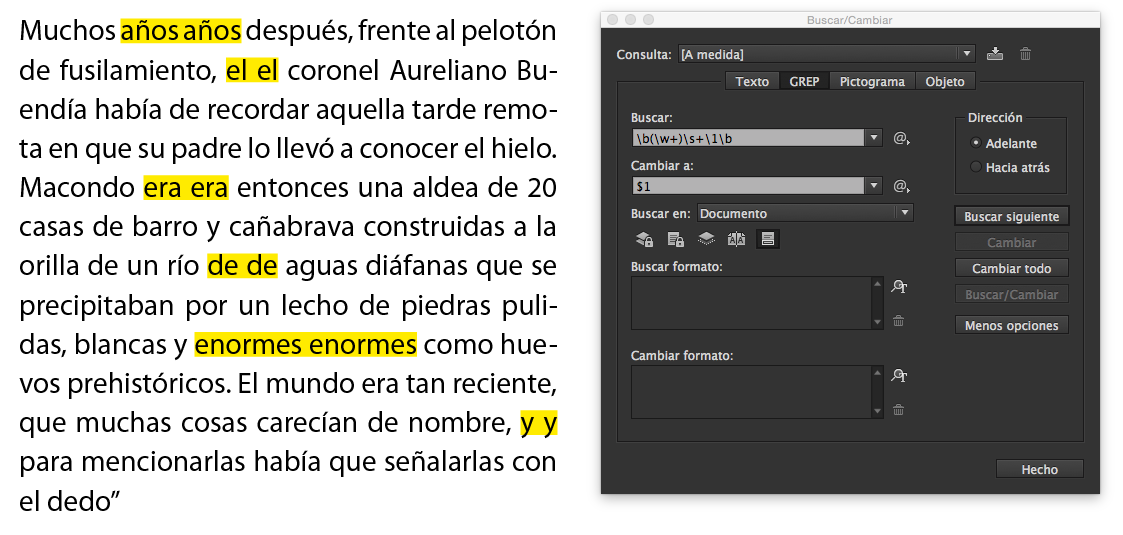The height and width of the screenshot is (535, 1123).
Task: Click Cambiar formato box scroll up arrow
Action: pos(878,372)
